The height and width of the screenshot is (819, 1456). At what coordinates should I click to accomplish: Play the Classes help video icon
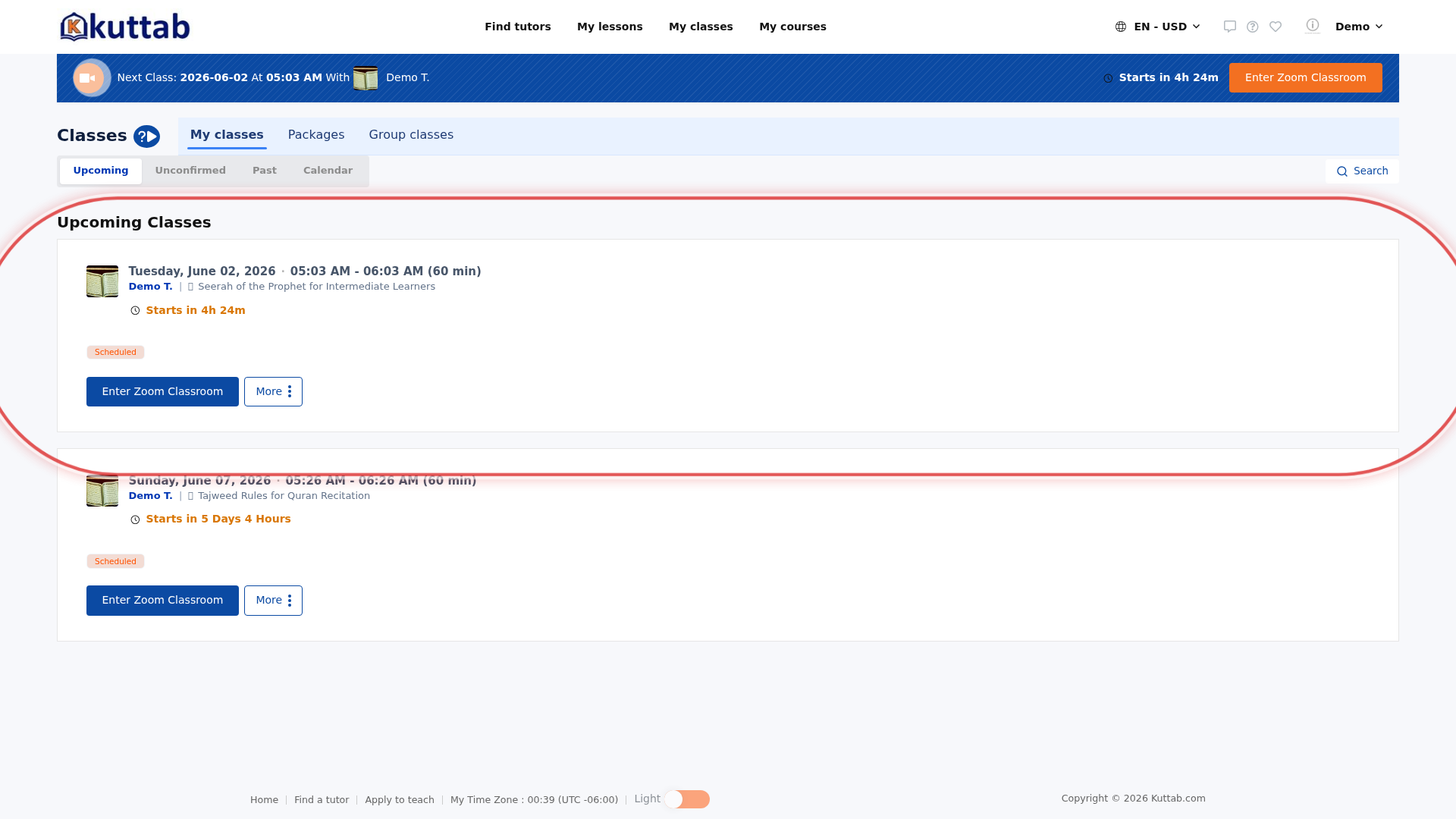(x=146, y=136)
